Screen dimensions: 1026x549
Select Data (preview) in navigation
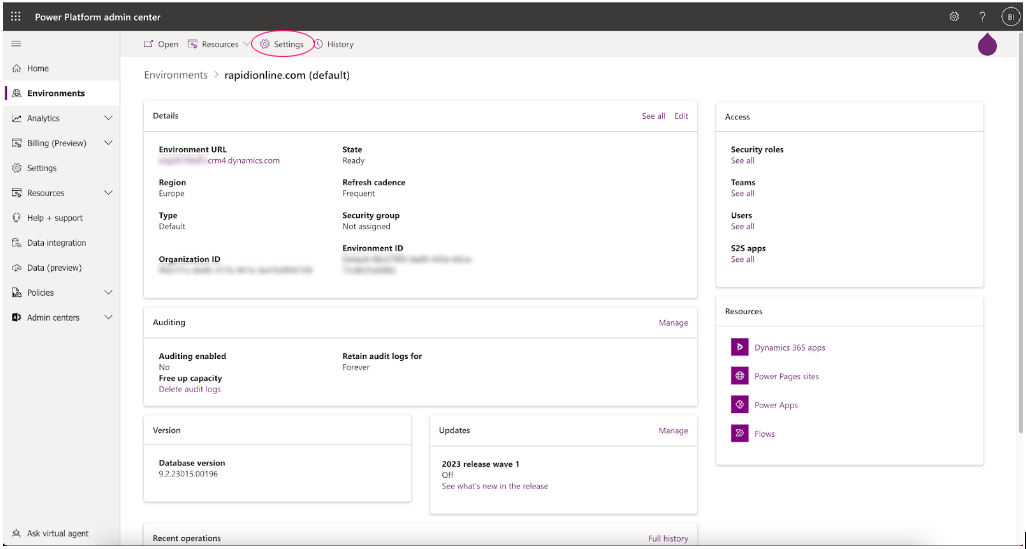tap(54, 268)
